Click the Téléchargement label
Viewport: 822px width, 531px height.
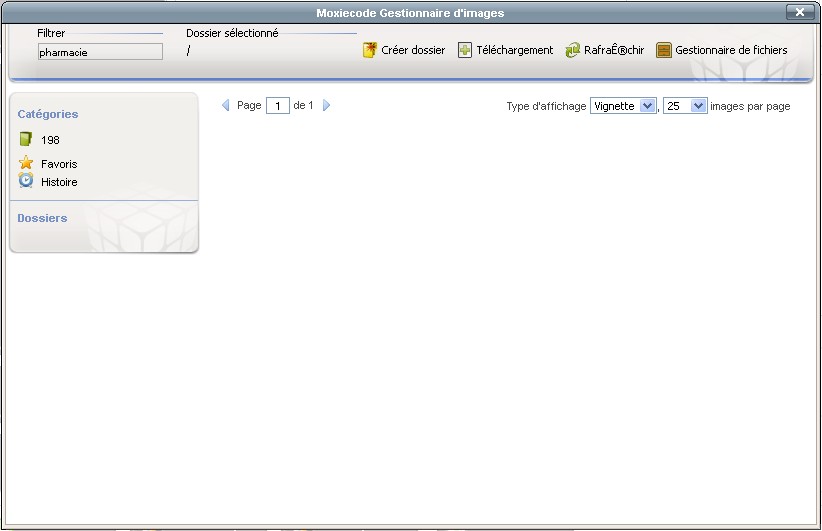click(514, 50)
